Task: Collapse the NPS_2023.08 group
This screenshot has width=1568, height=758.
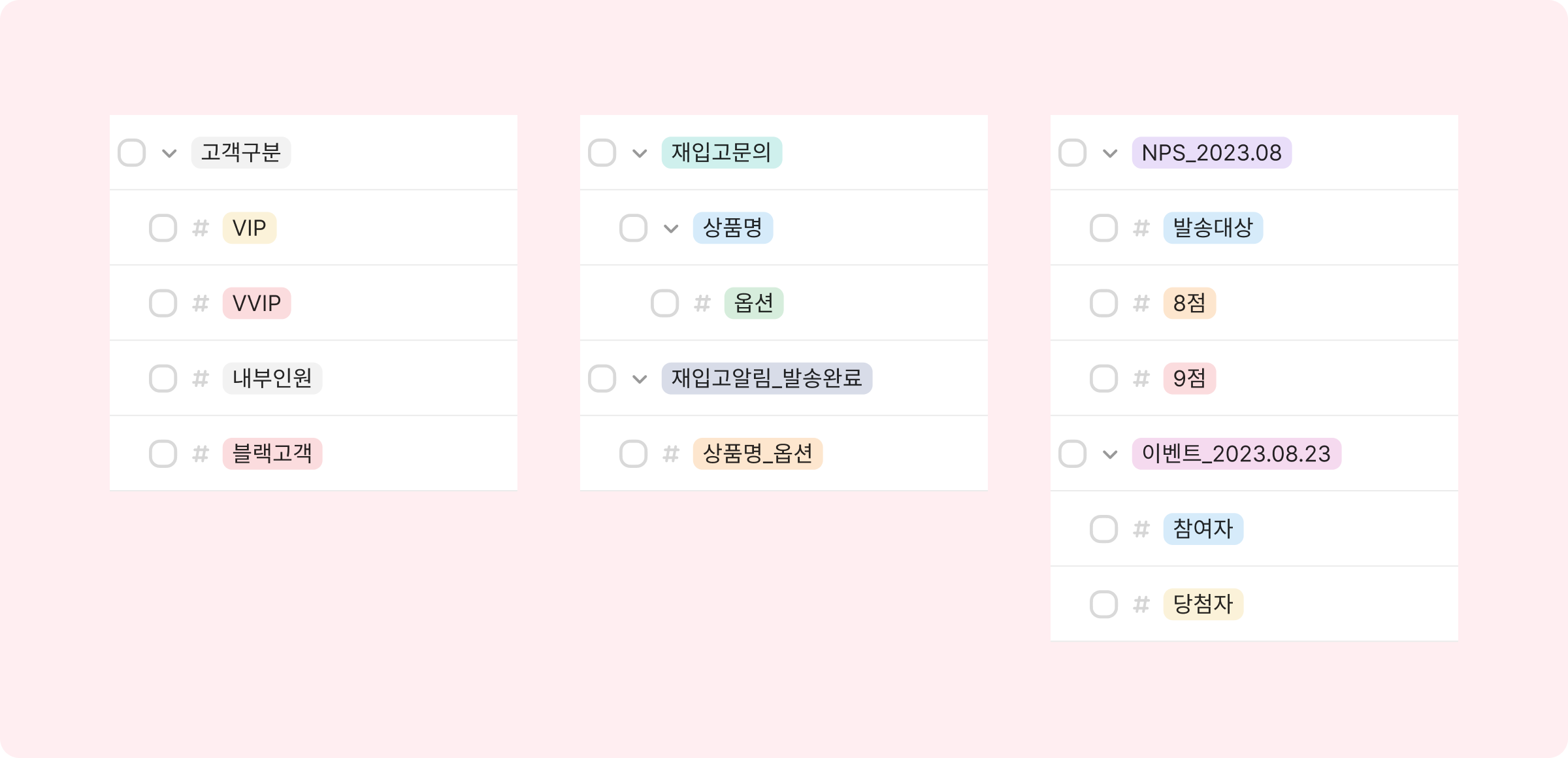Action: tap(1110, 154)
